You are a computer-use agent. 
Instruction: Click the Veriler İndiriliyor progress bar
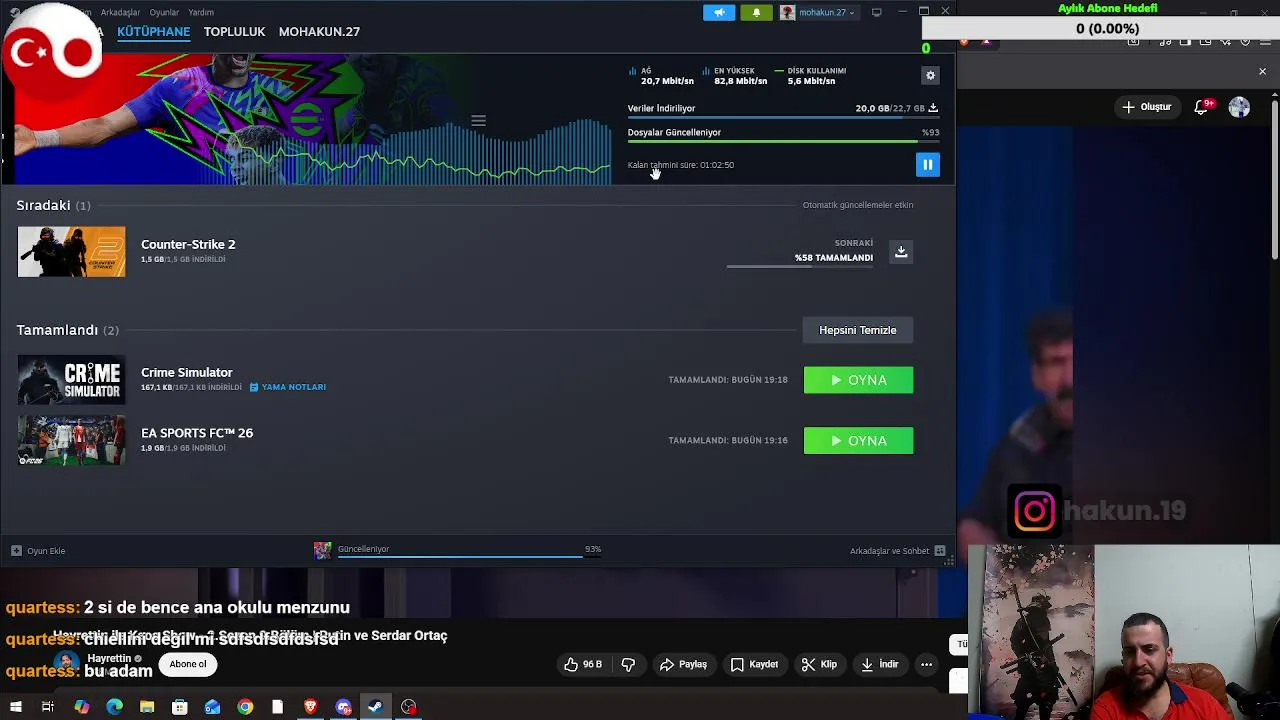click(783, 118)
